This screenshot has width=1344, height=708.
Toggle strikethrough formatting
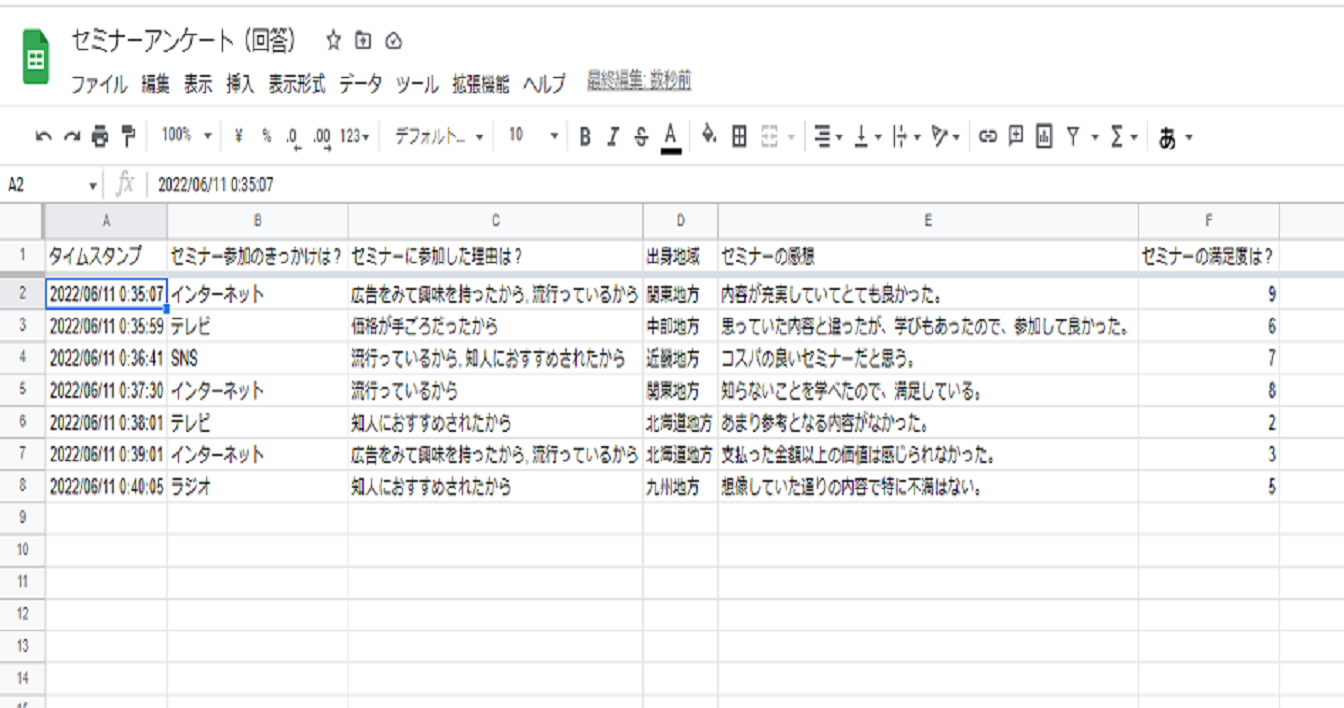pyautogui.click(x=641, y=136)
